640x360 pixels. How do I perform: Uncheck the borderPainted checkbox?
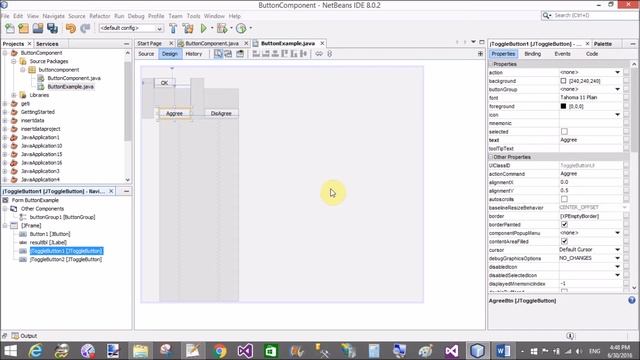tap(564, 224)
